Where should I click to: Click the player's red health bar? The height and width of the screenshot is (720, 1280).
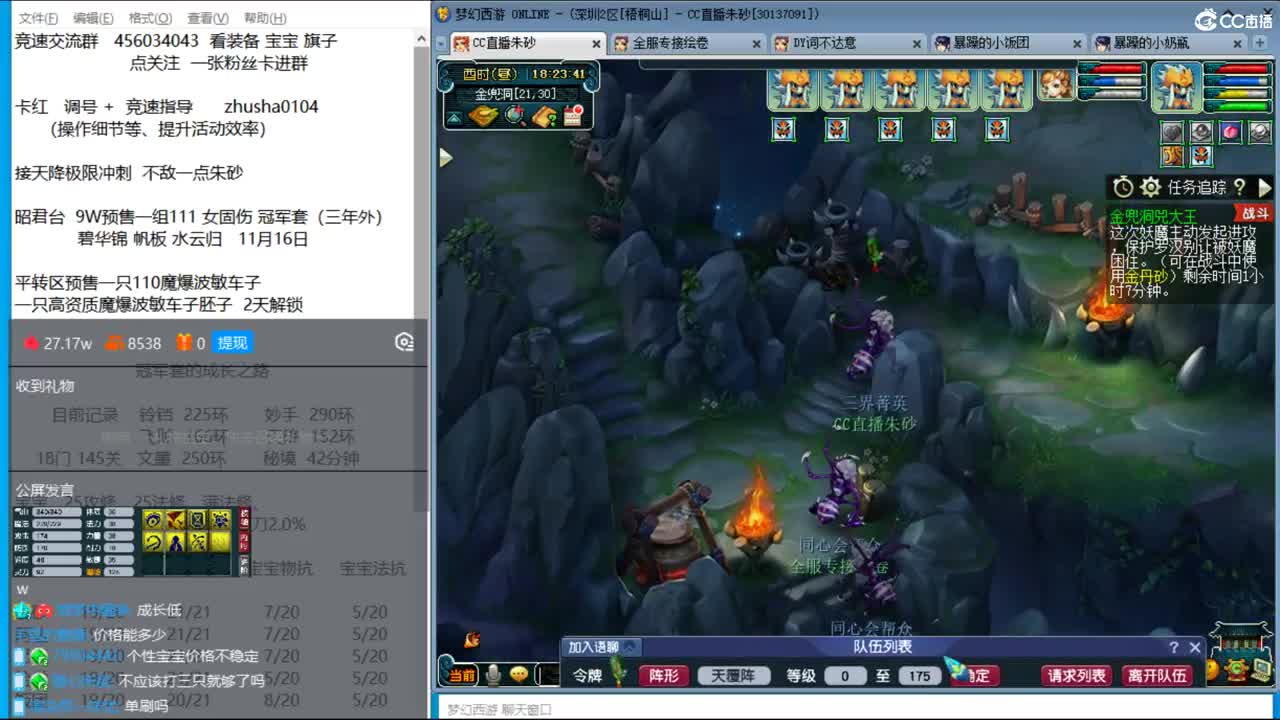pyautogui.click(x=1238, y=68)
